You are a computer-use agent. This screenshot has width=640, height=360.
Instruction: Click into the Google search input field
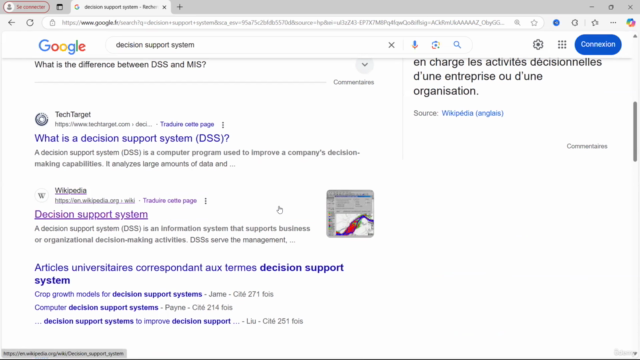249,45
